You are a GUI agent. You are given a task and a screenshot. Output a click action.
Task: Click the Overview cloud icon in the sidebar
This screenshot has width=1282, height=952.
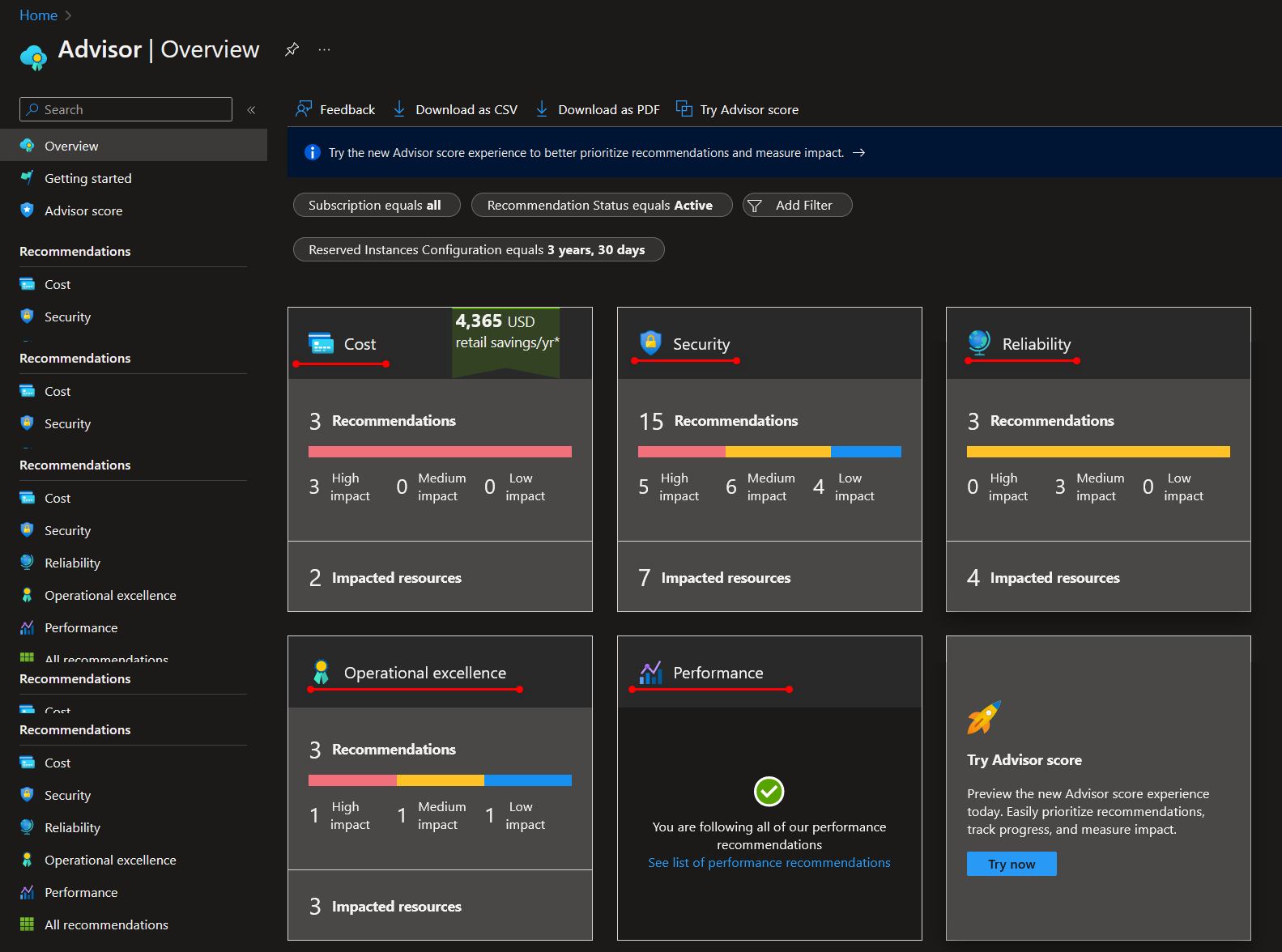pyautogui.click(x=27, y=146)
